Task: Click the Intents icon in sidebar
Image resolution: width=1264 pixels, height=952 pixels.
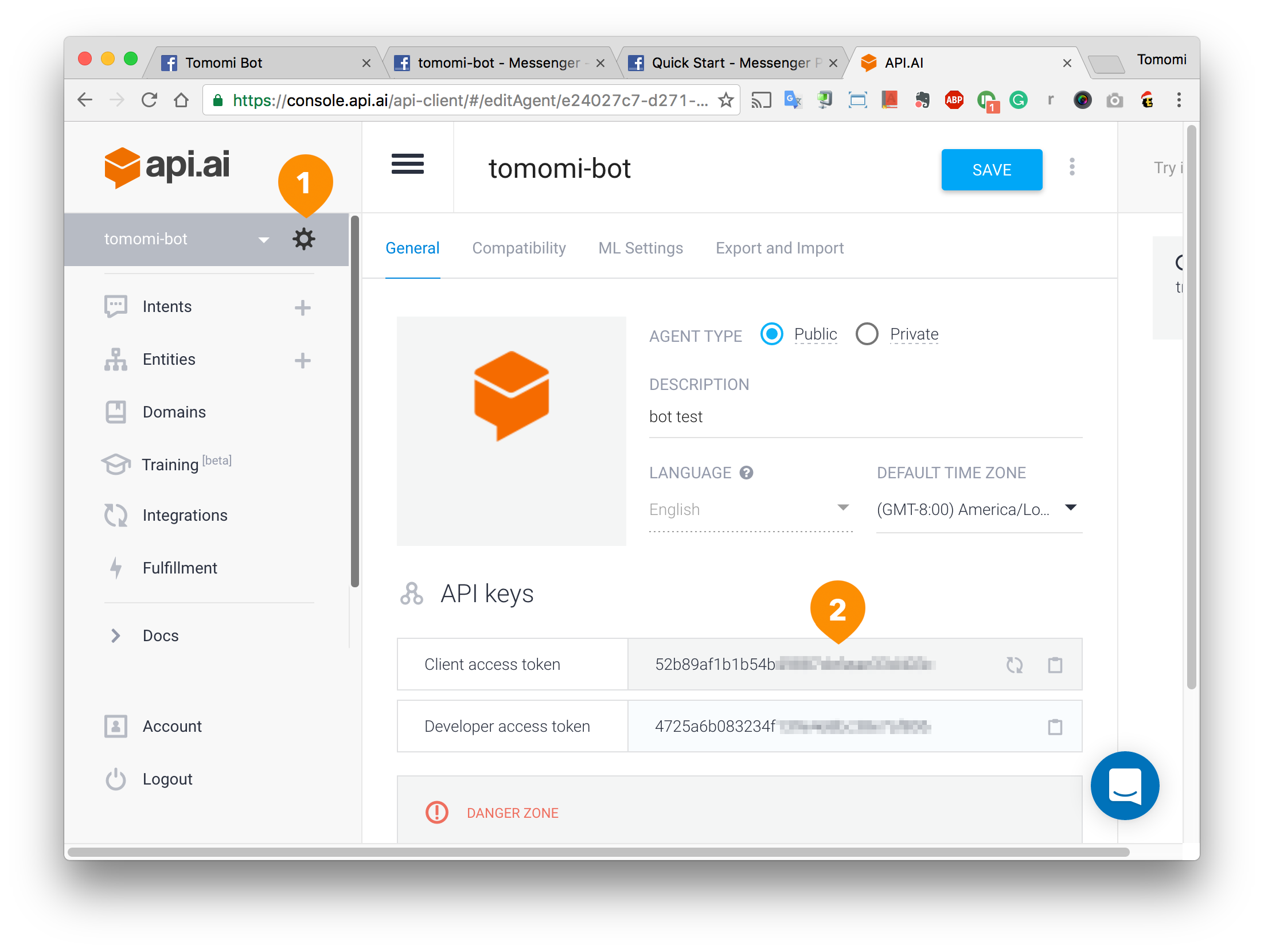Action: 117,307
